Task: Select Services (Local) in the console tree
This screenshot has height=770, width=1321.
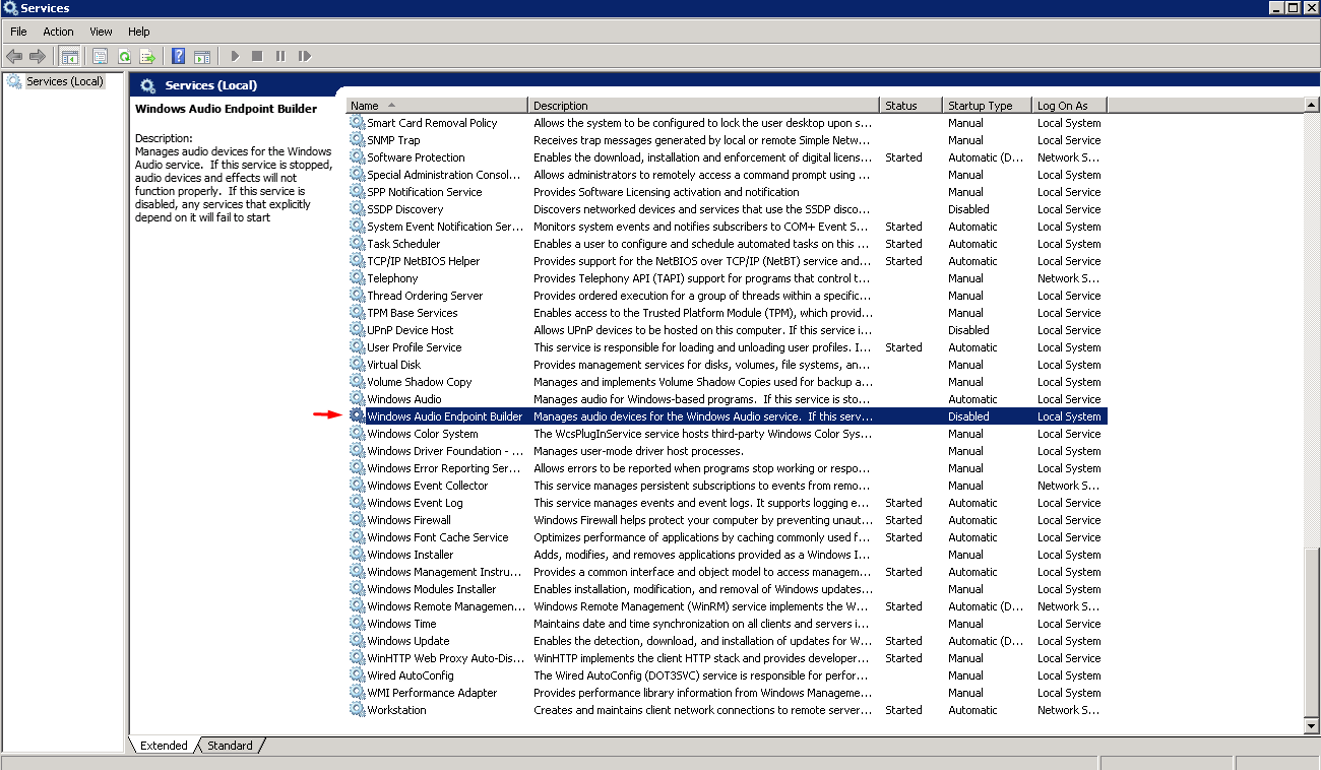Action: pyautogui.click(x=64, y=82)
